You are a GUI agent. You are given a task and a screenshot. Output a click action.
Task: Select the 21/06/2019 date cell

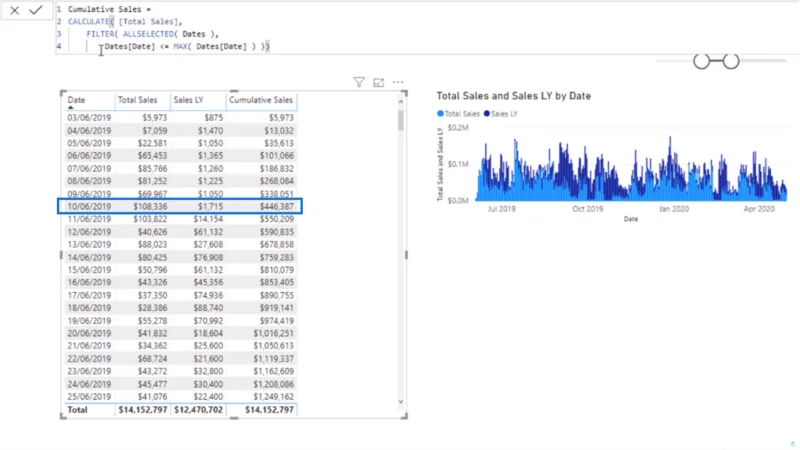coord(89,346)
